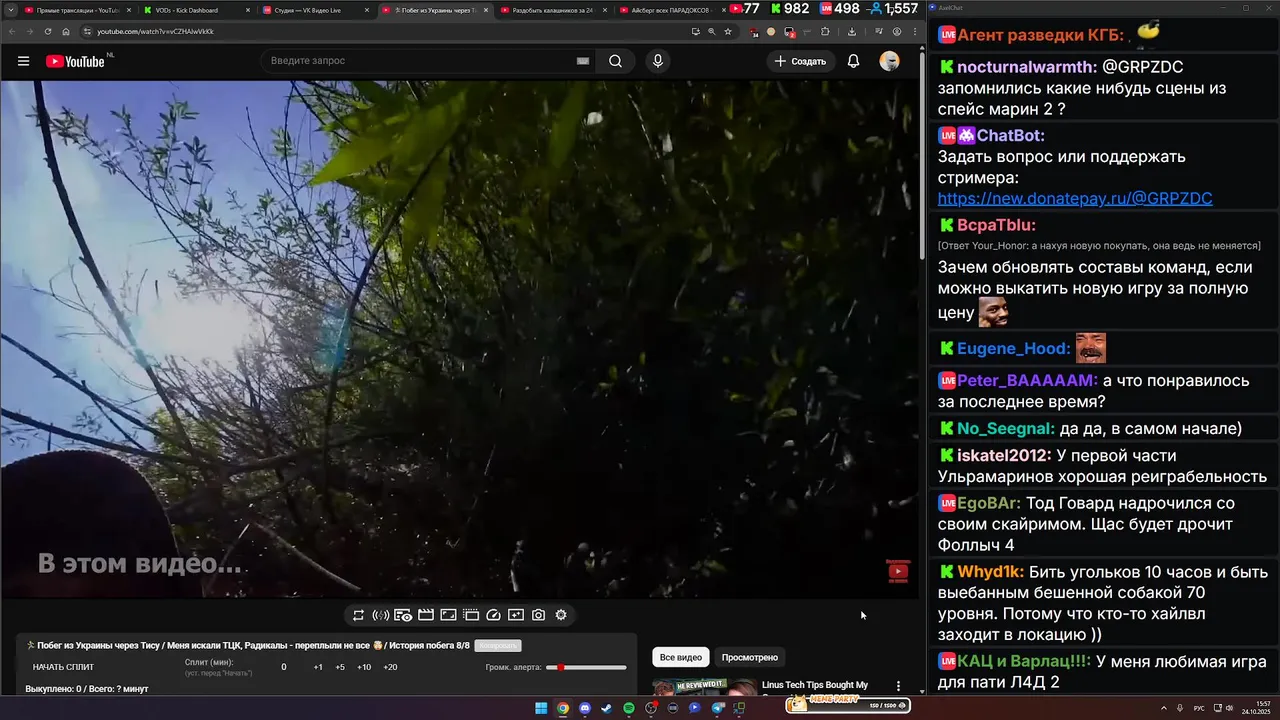The height and width of the screenshot is (720, 1280).
Task: Open YouTube notifications bell
Action: (853, 61)
